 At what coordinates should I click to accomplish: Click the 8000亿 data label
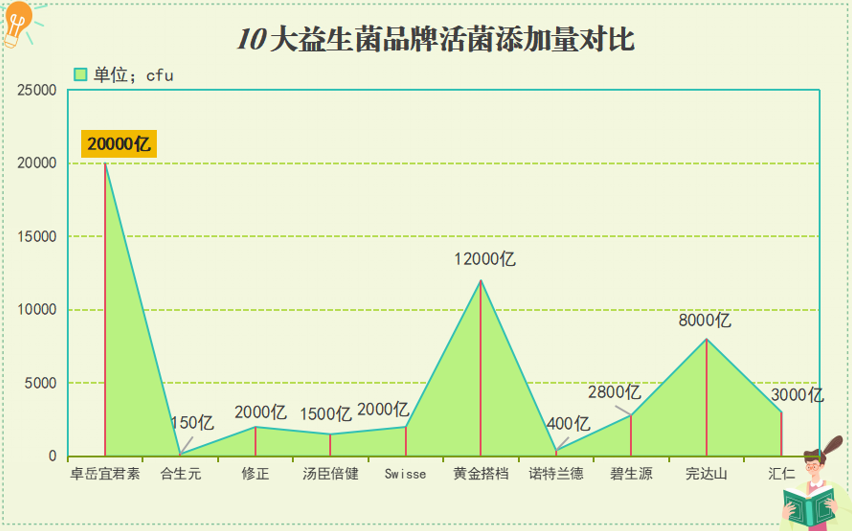tap(704, 320)
